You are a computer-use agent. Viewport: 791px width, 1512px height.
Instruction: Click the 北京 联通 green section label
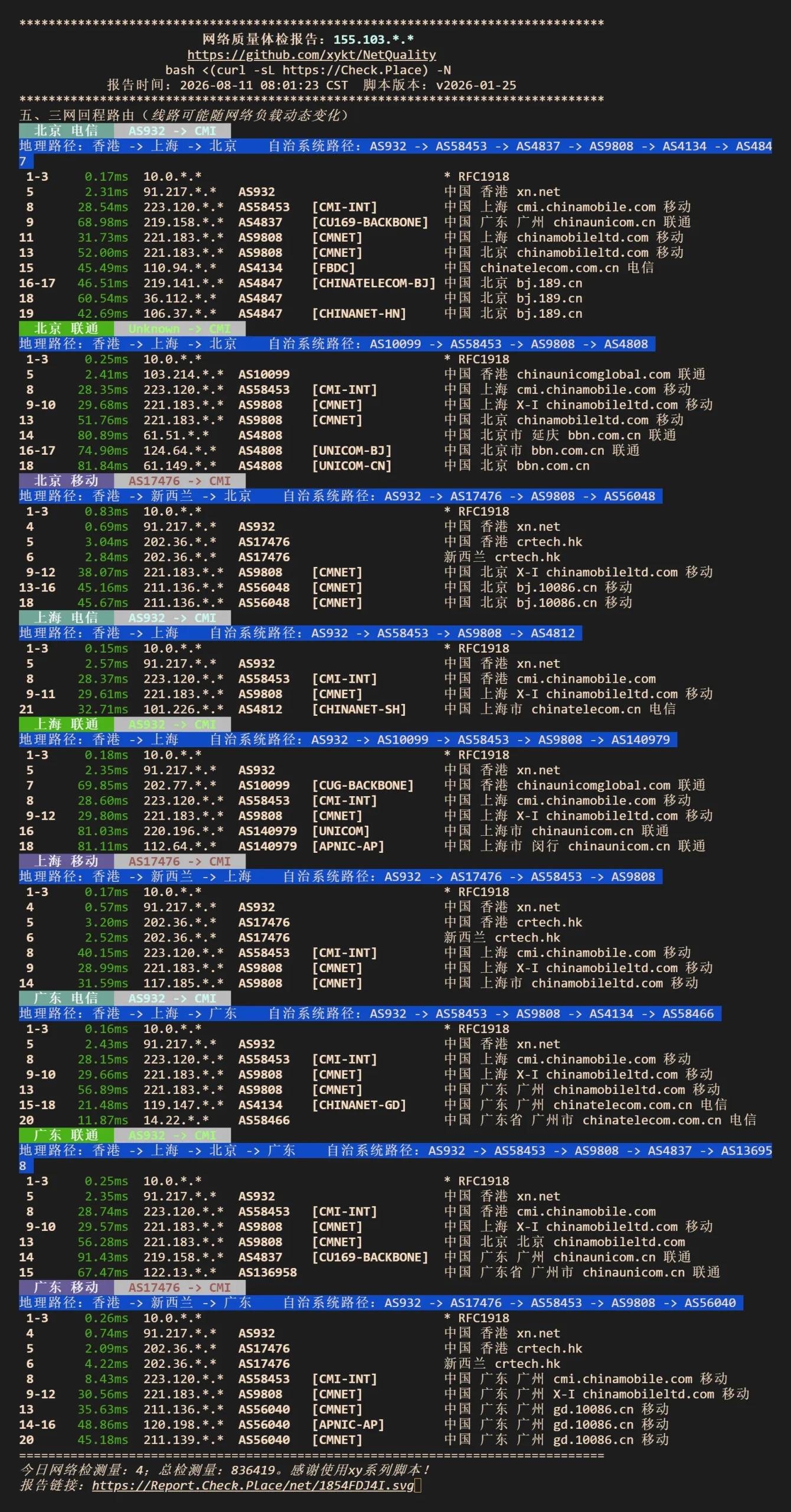pos(66,328)
